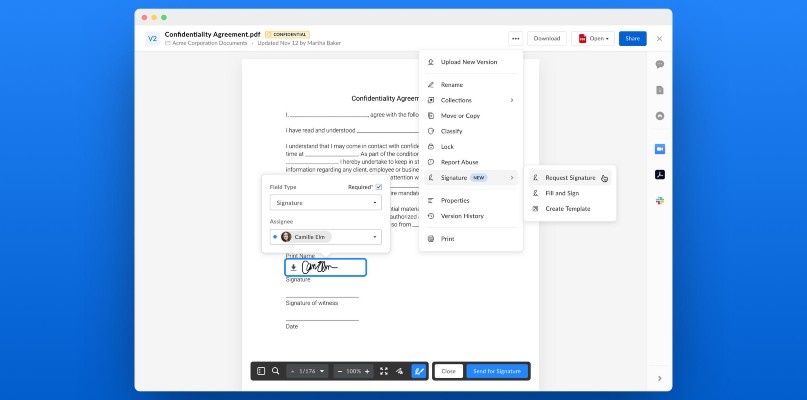The image size is (807, 400).
Task: Enter fullscreen view with the expand icon
Action: (x=383, y=371)
